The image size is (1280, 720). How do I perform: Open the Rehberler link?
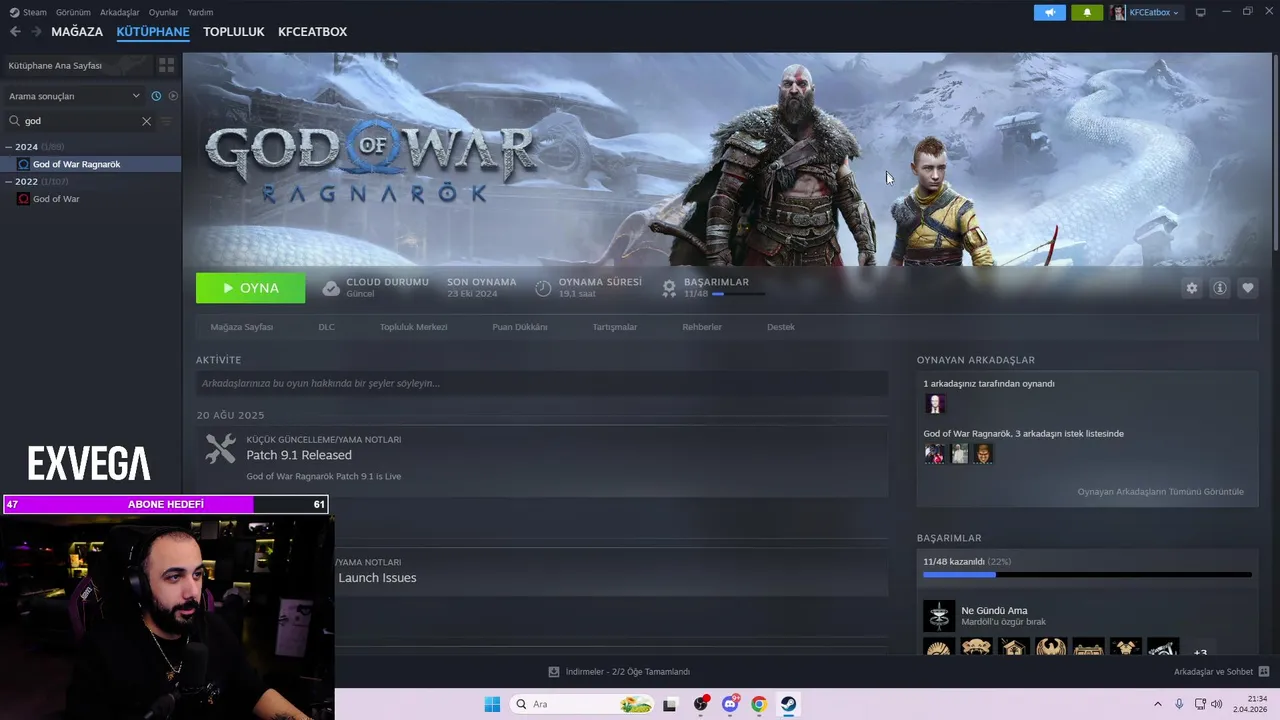click(x=702, y=327)
